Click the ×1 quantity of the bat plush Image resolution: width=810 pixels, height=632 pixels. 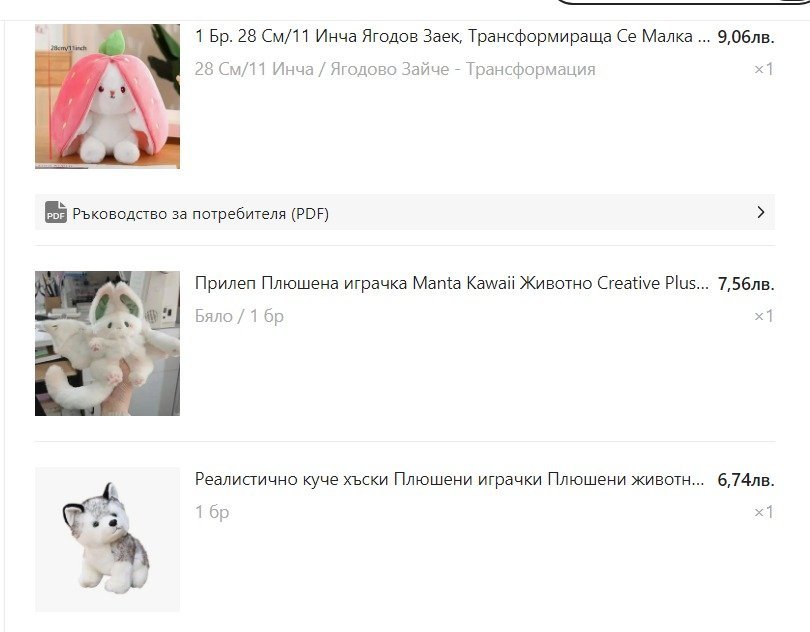[x=764, y=316]
